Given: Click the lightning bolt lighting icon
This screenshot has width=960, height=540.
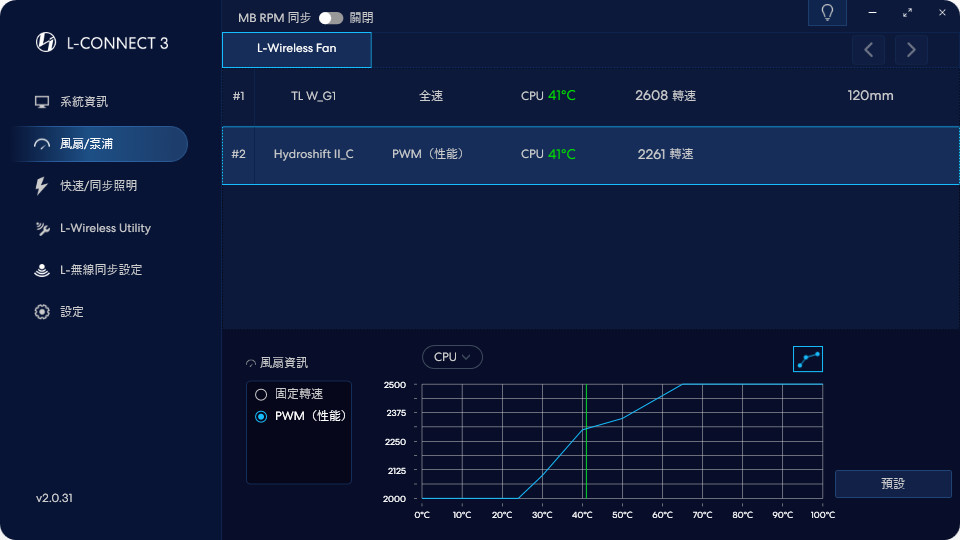Looking at the screenshot, I should pyautogui.click(x=41, y=186).
